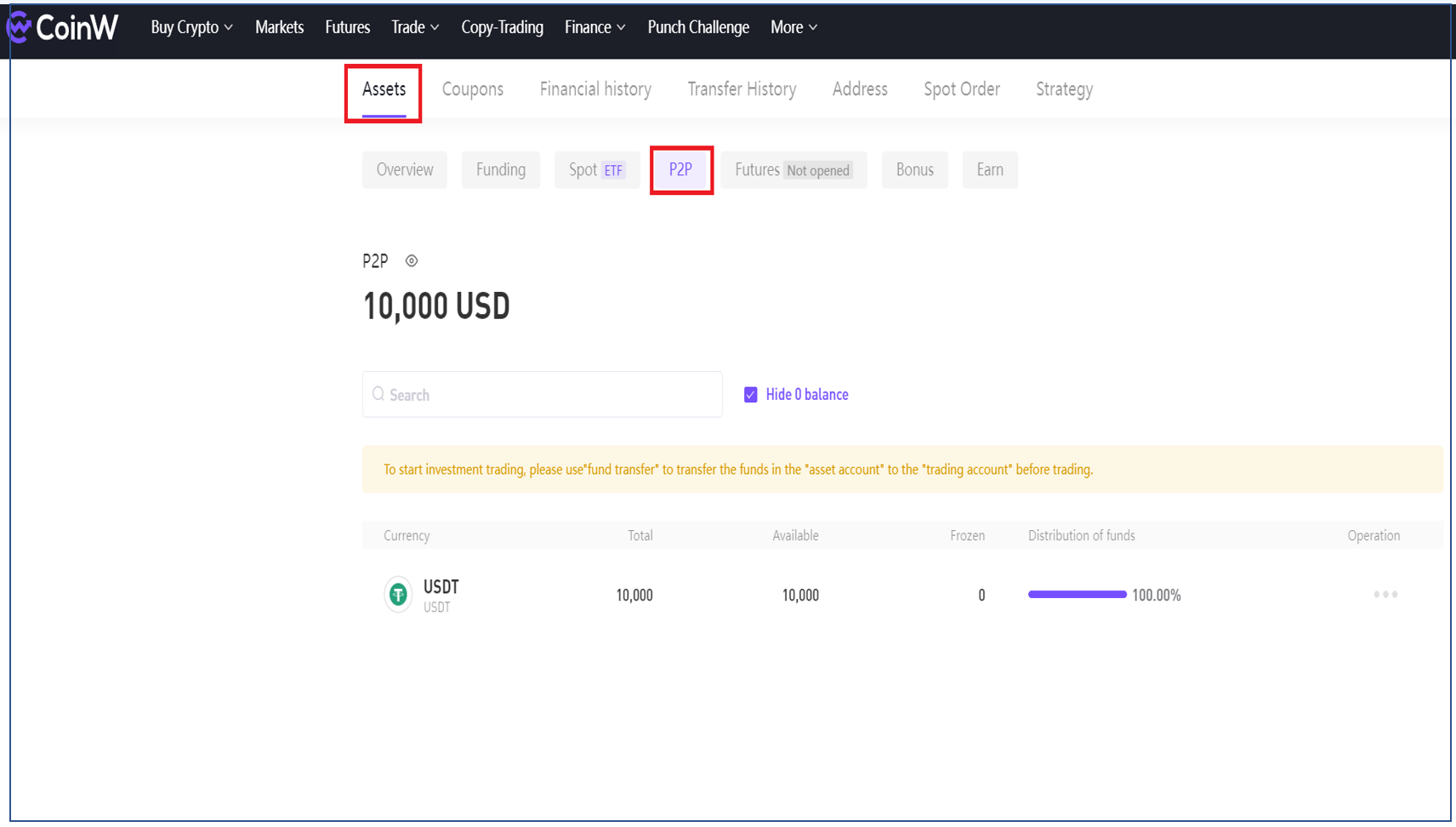Expand the Trade dropdown menu
This screenshot has width=1456, height=827.
tap(415, 27)
